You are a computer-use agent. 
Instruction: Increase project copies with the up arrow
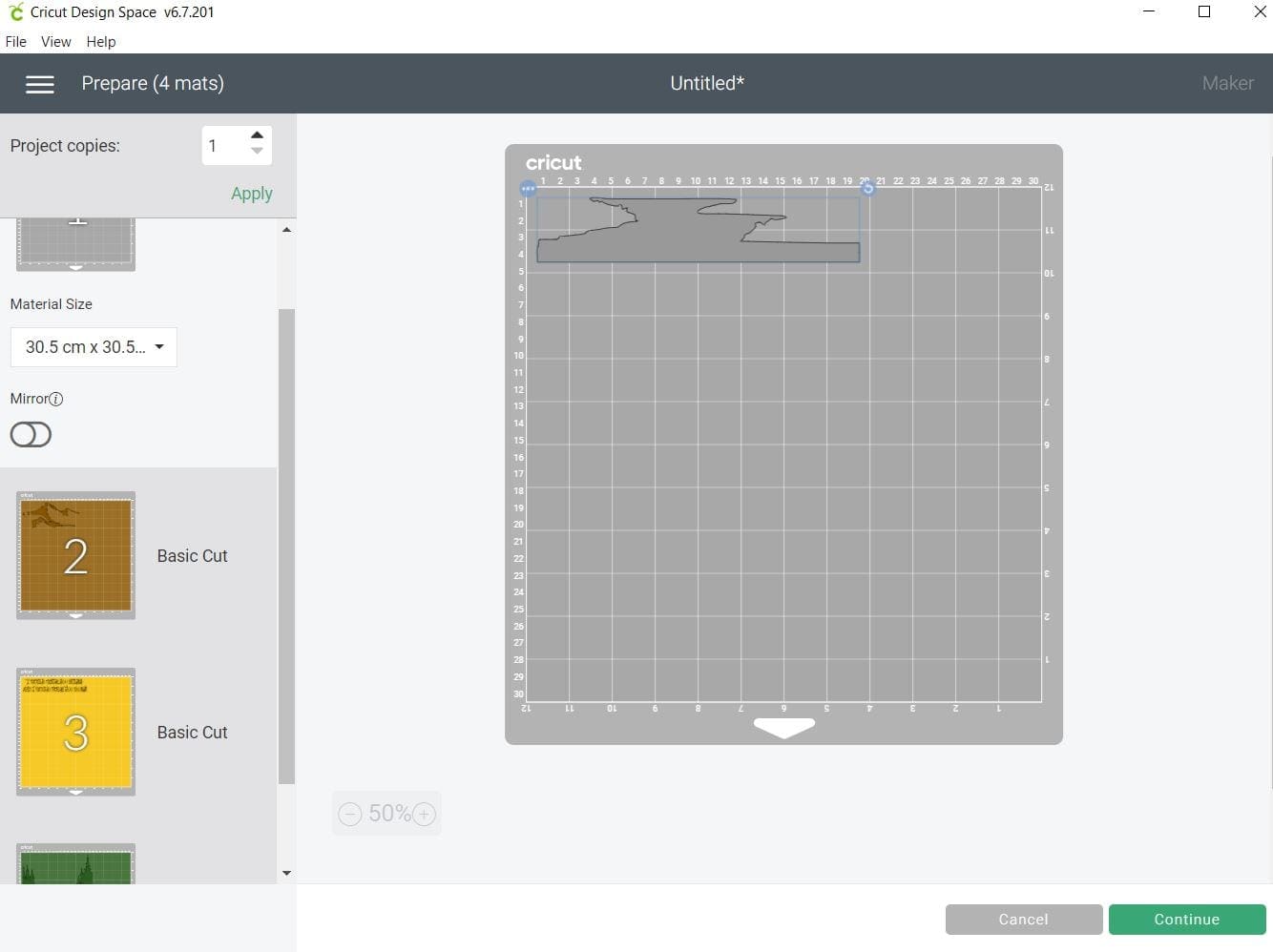click(x=257, y=135)
